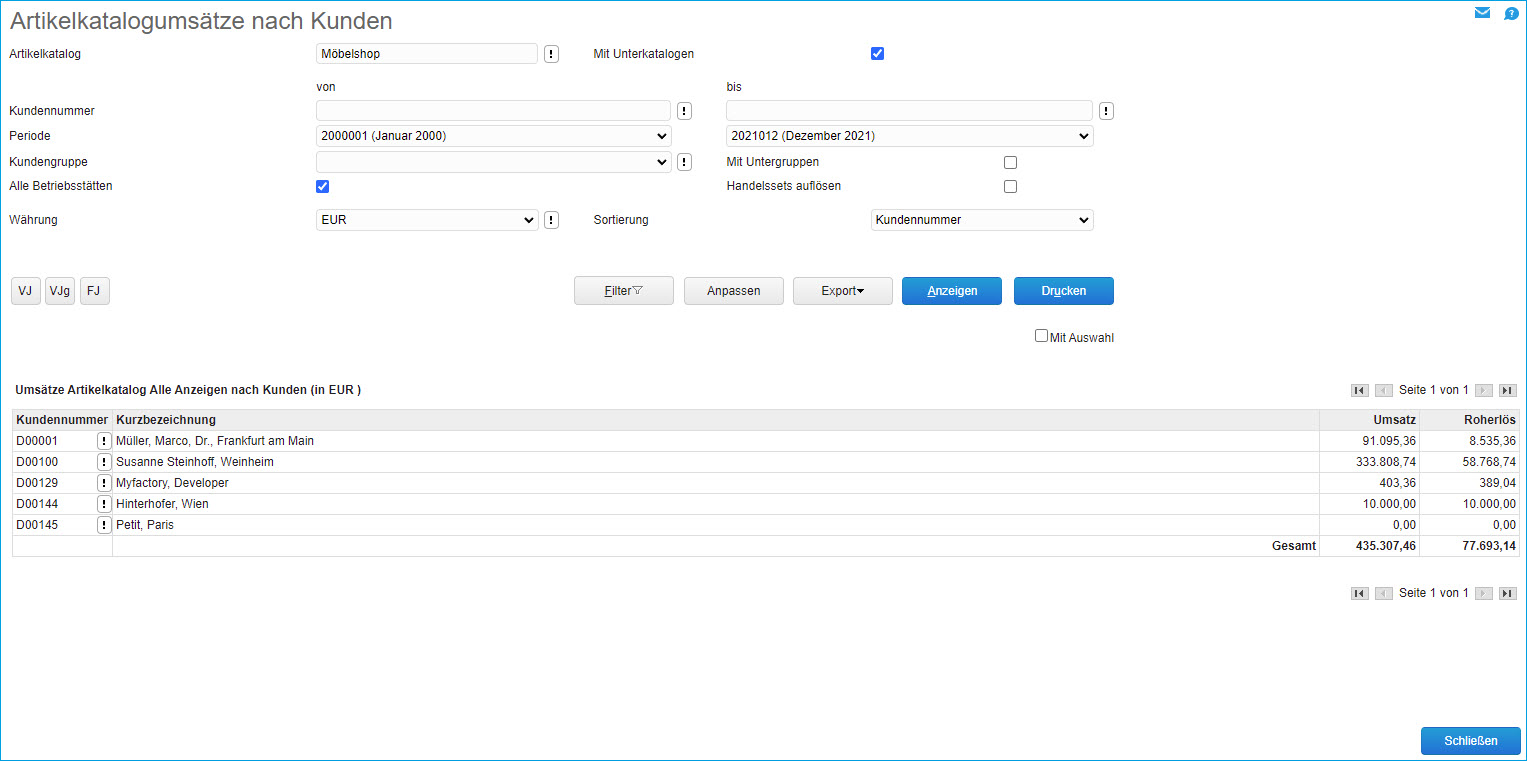Click lookup icon beside Kundengruppe dropdown
This screenshot has width=1527, height=761.
click(684, 162)
